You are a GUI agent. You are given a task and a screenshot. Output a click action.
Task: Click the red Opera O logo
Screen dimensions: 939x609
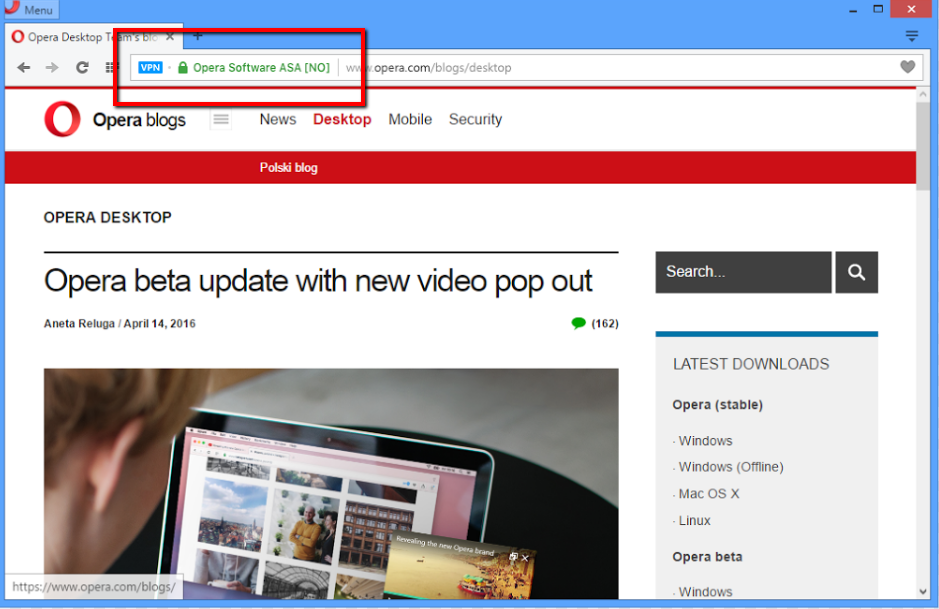(62, 119)
